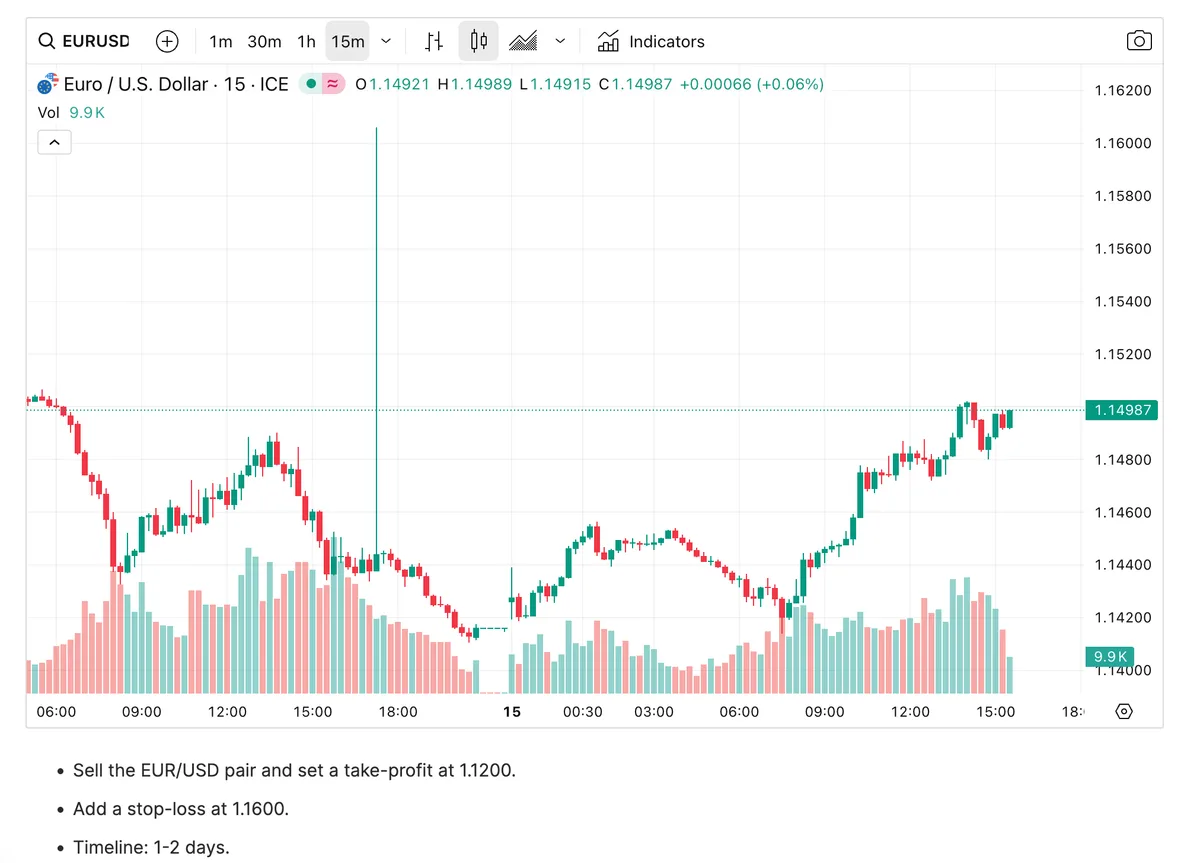Take a snapshot with the camera icon
Screen dimensions: 1200x863
[1139, 41]
